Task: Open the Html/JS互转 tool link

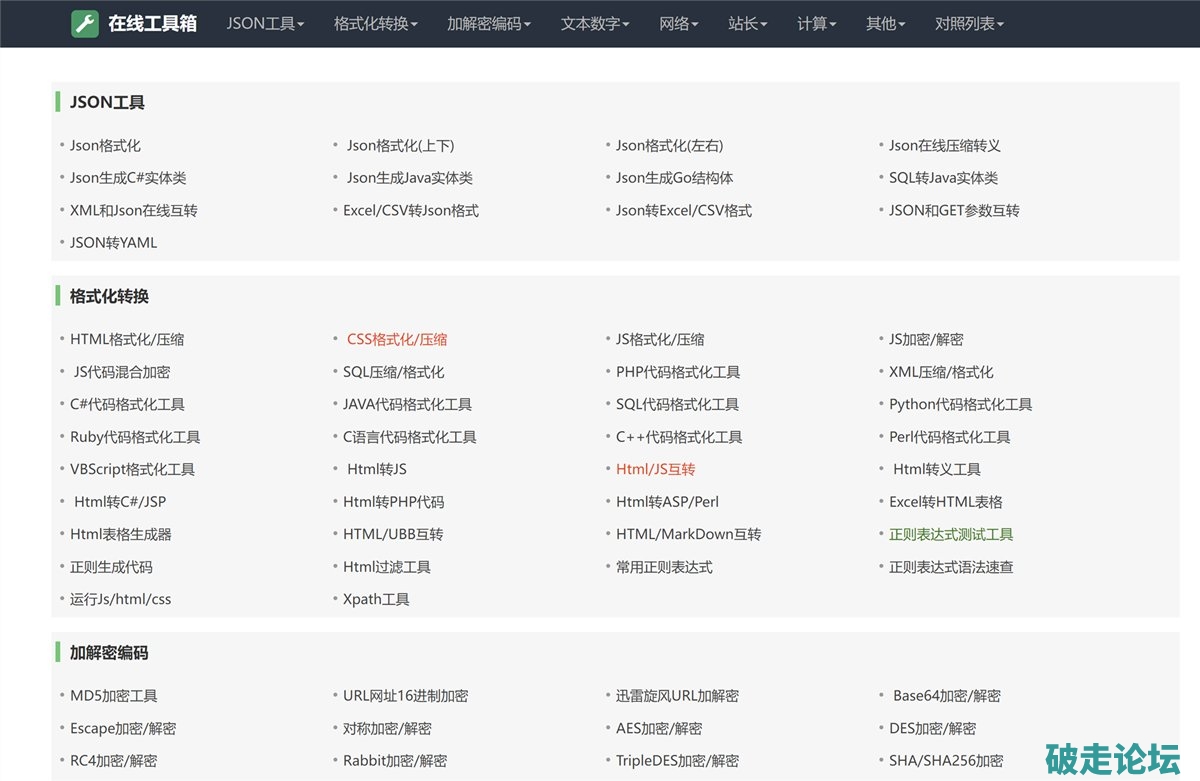Action: [655, 470]
